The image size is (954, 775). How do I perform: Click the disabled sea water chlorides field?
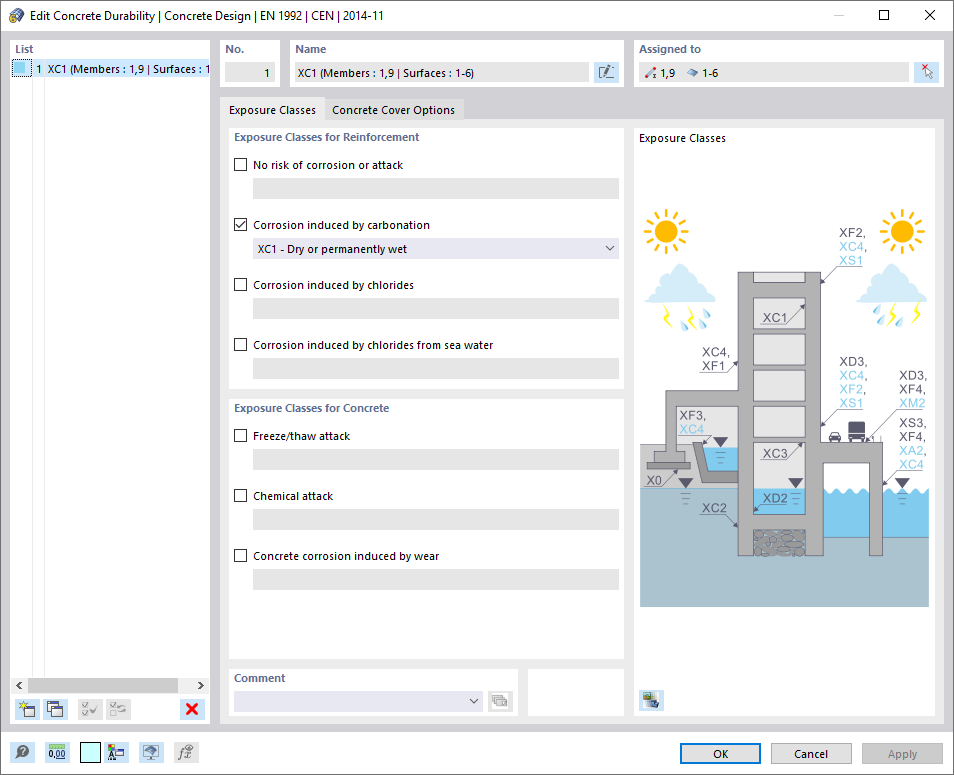point(436,369)
